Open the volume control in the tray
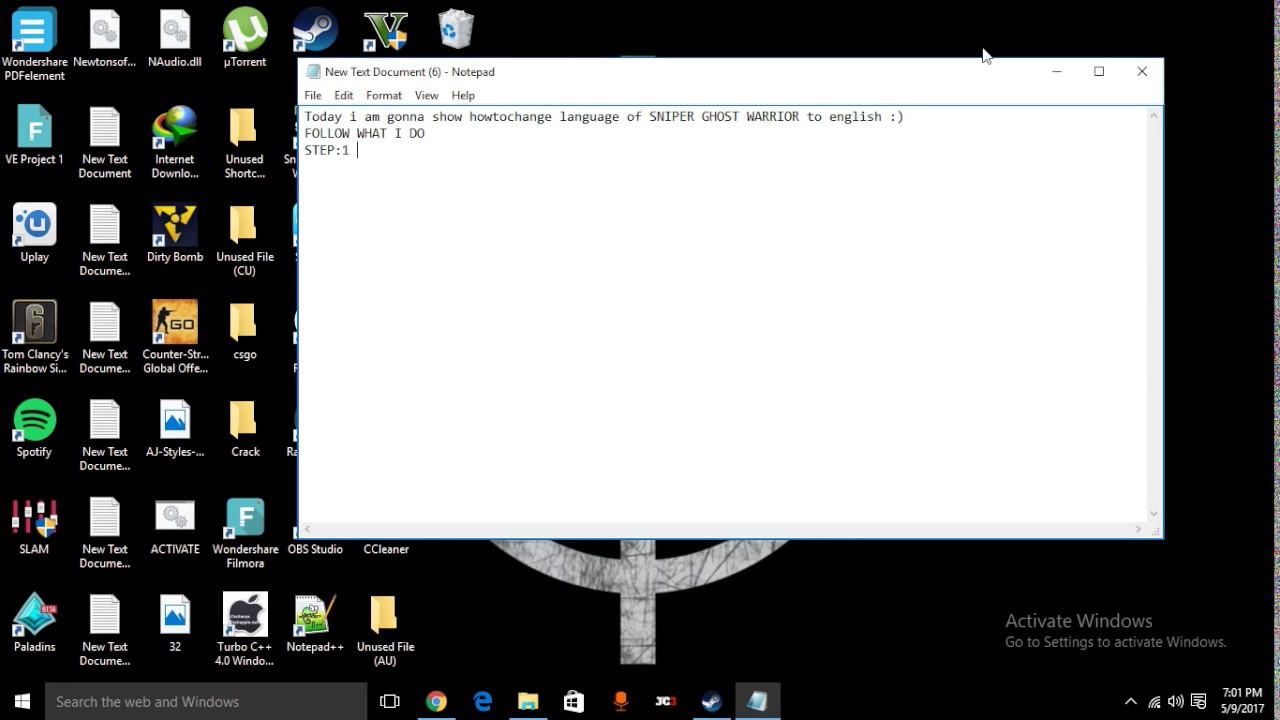 [x=1176, y=702]
